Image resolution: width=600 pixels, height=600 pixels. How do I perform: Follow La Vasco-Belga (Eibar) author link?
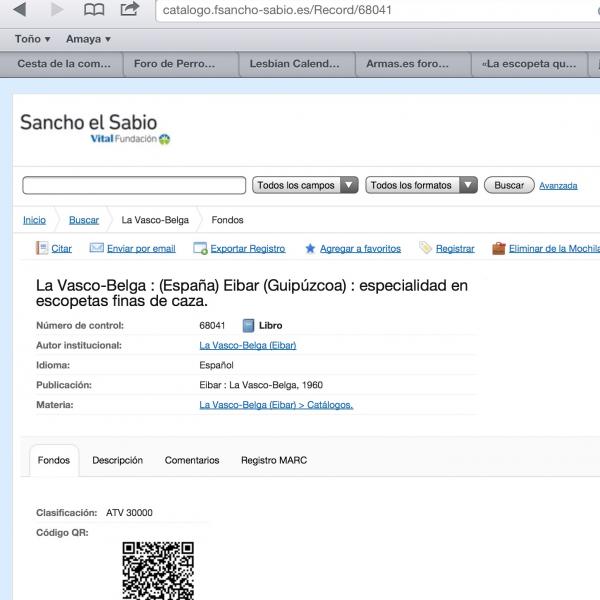tap(248, 345)
